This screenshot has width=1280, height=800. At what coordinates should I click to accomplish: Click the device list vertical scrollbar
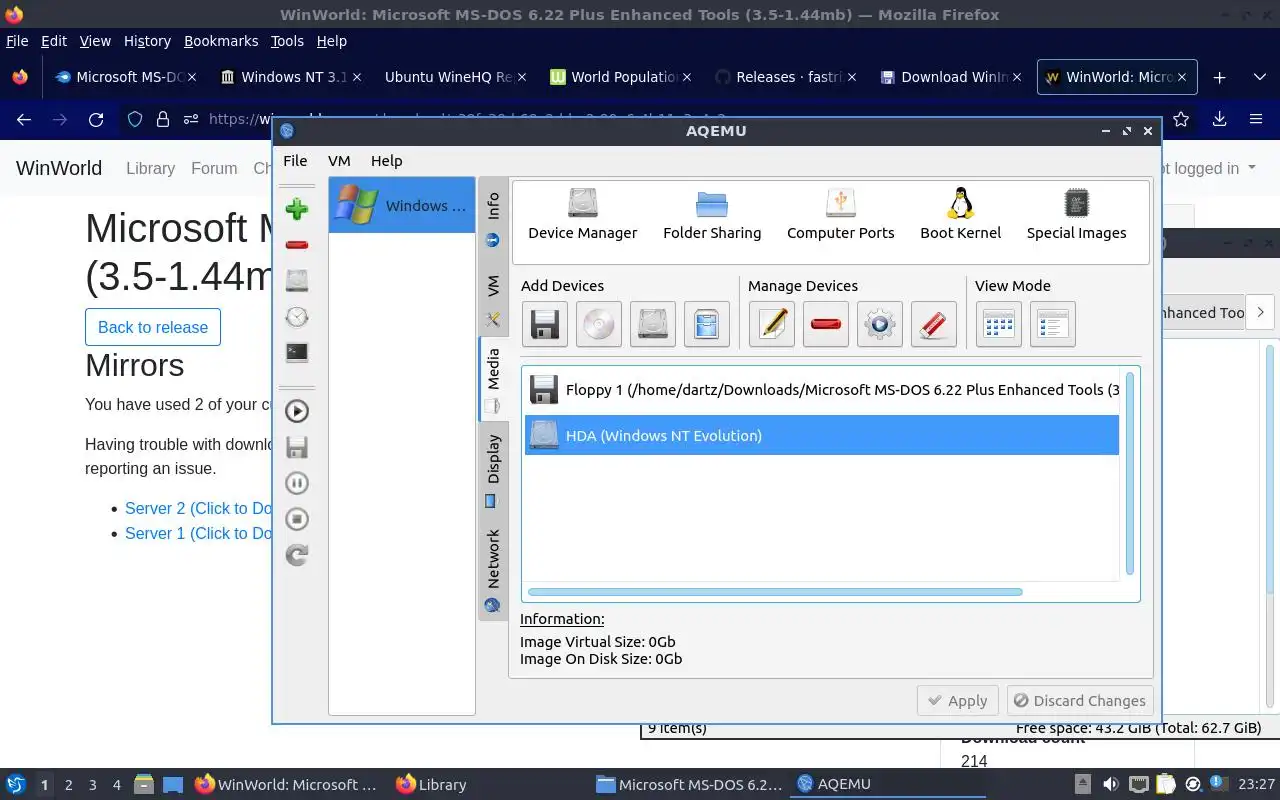[x=1130, y=472]
